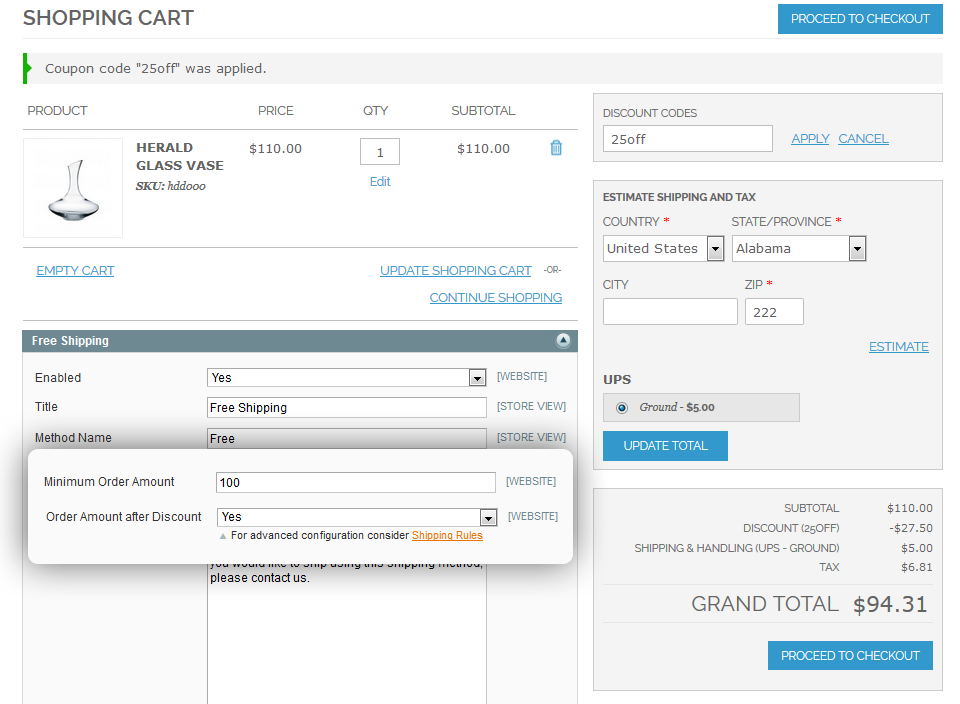Image resolution: width=960 pixels, height=704 pixels.
Task: Collapse the Free Shipping panel
Action: click(x=563, y=341)
